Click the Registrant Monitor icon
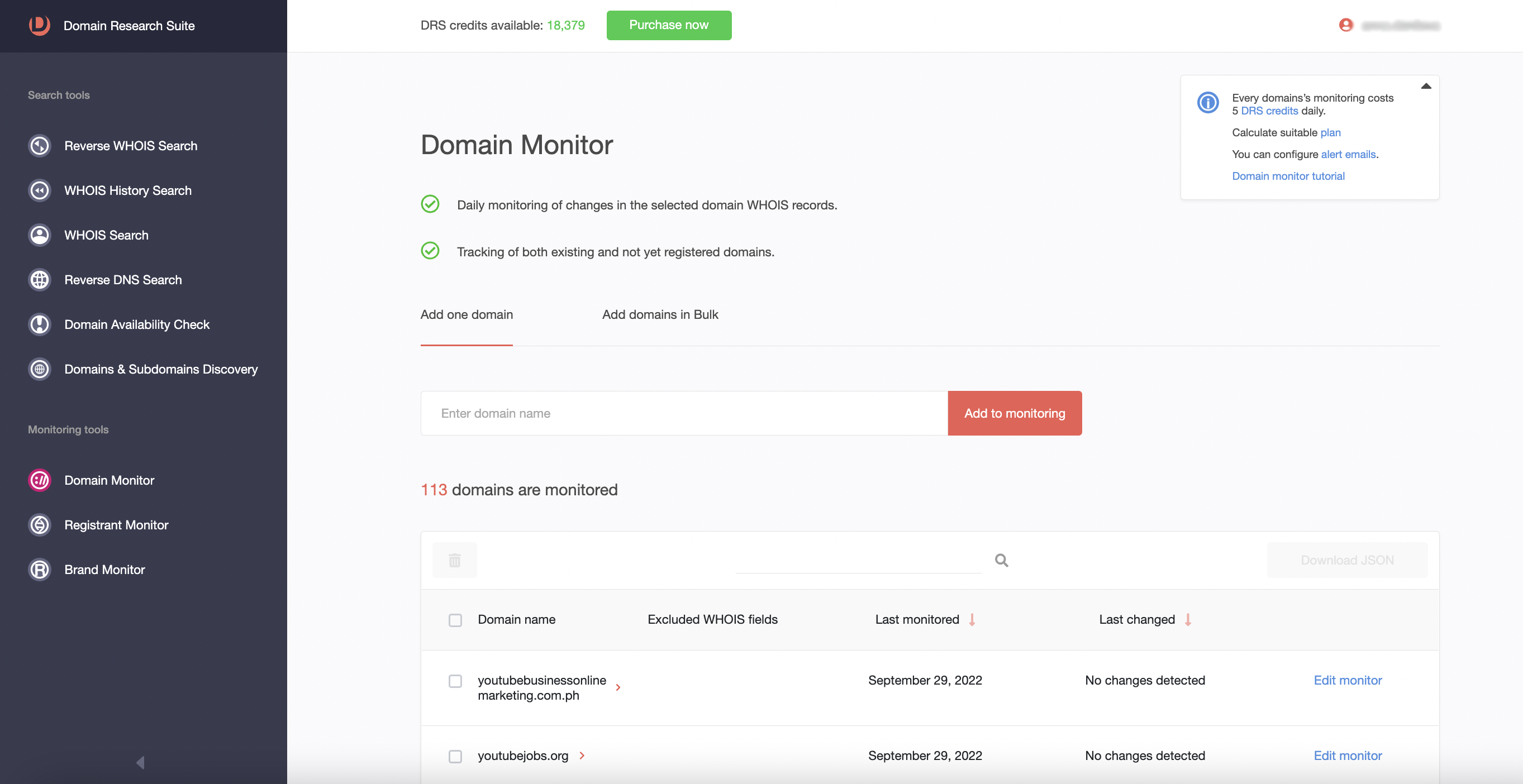Viewport: 1523px width, 784px height. [x=40, y=524]
